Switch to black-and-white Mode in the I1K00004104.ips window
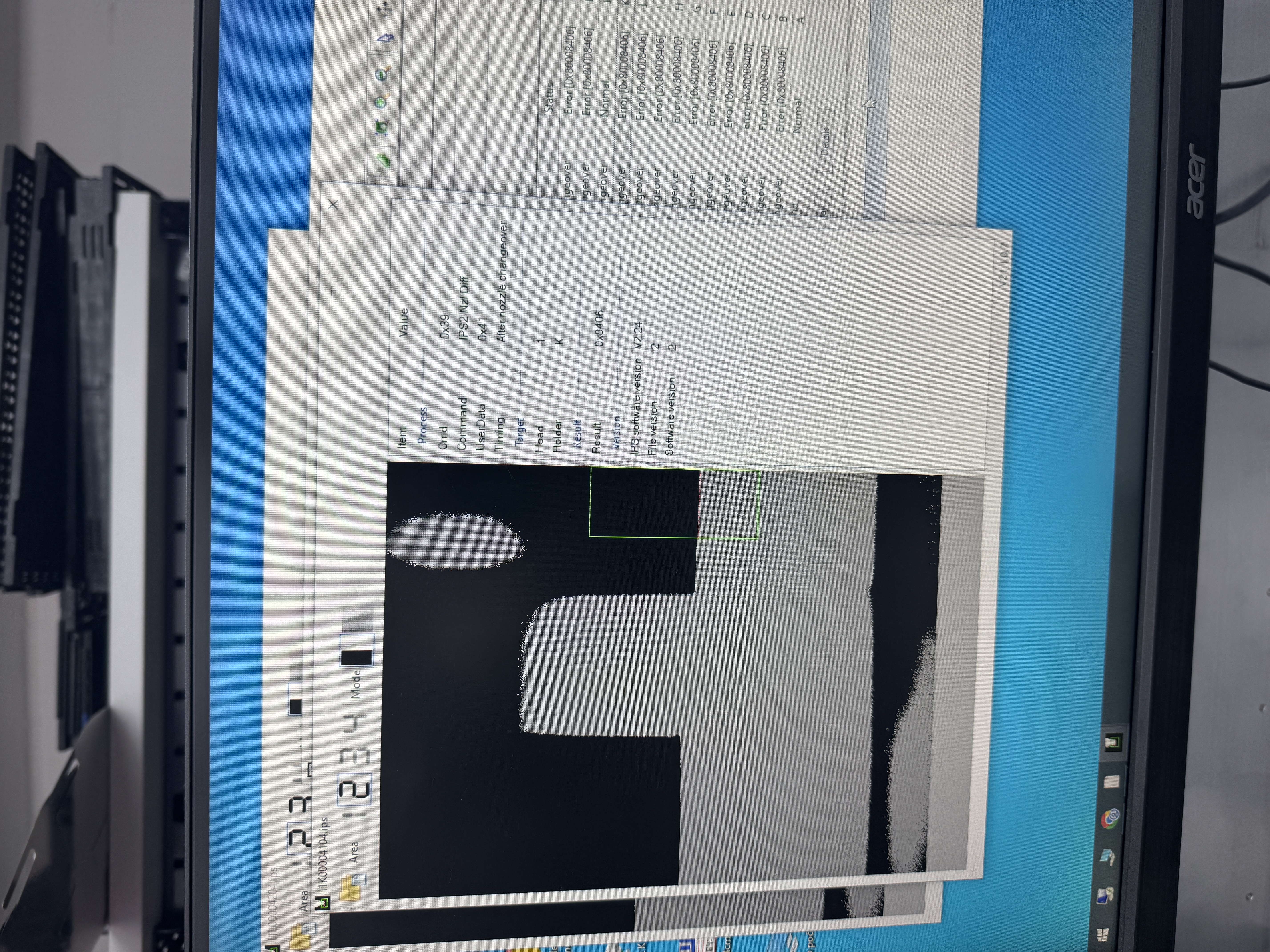The height and width of the screenshot is (952, 1270). pos(357,650)
